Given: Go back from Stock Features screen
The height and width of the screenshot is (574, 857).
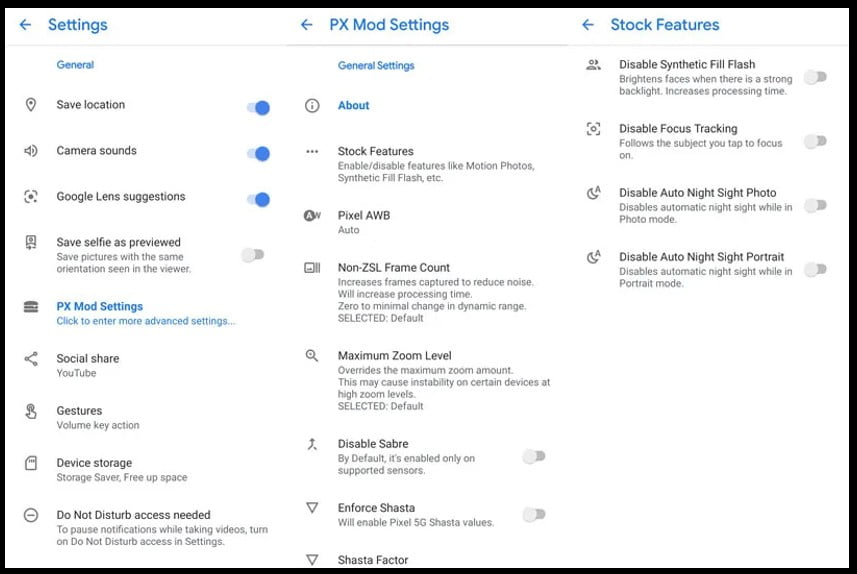Looking at the screenshot, I should 588,25.
